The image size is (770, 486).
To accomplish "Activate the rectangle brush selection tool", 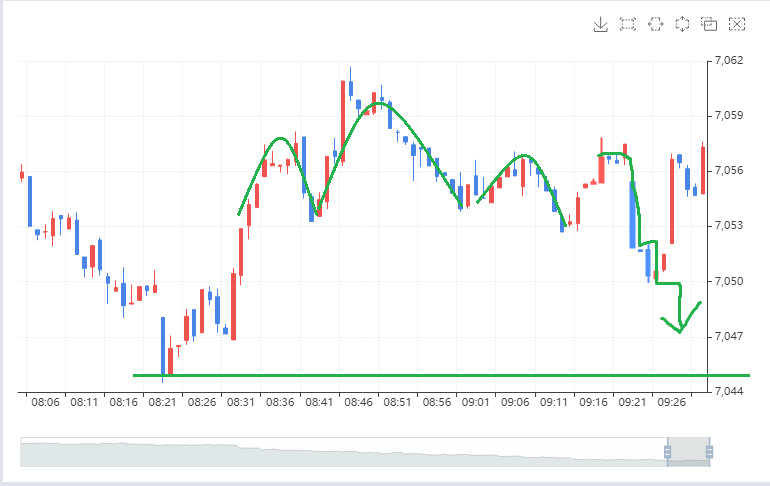I will [x=628, y=24].
